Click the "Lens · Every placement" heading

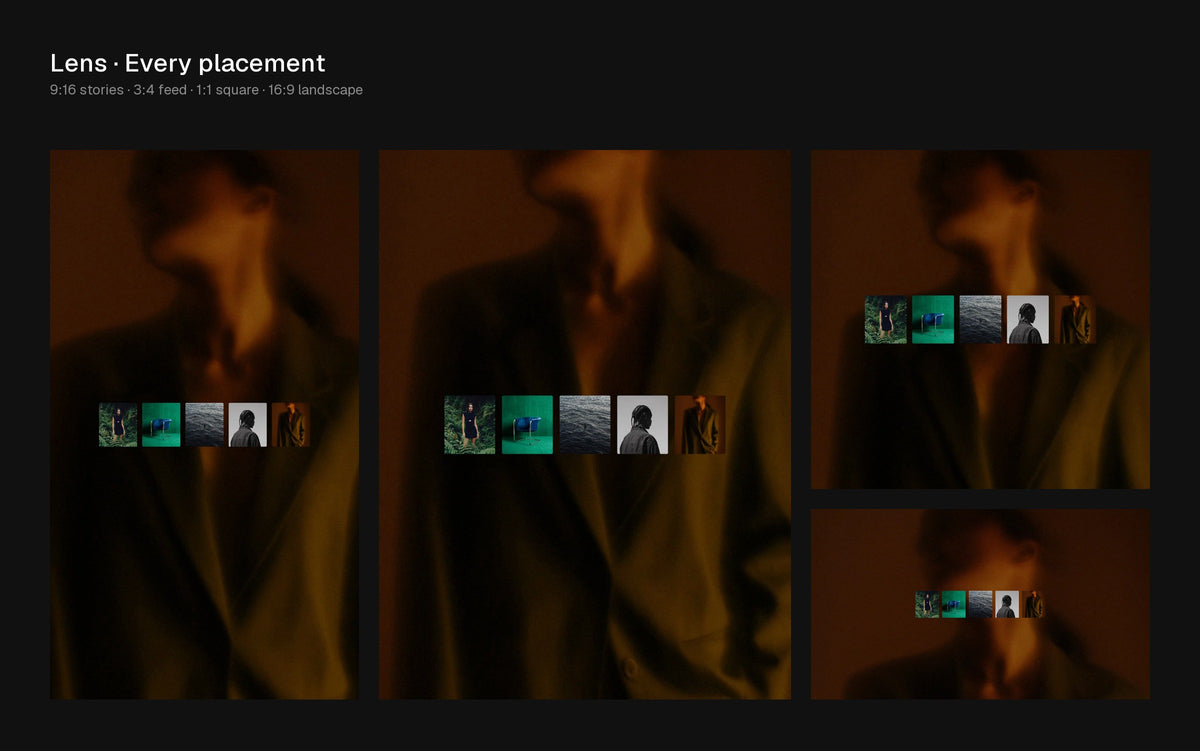coord(188,63)
